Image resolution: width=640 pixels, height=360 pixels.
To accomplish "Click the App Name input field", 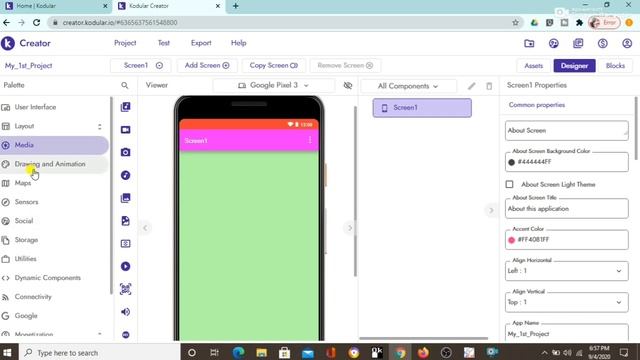I will (x=567, y=333).
